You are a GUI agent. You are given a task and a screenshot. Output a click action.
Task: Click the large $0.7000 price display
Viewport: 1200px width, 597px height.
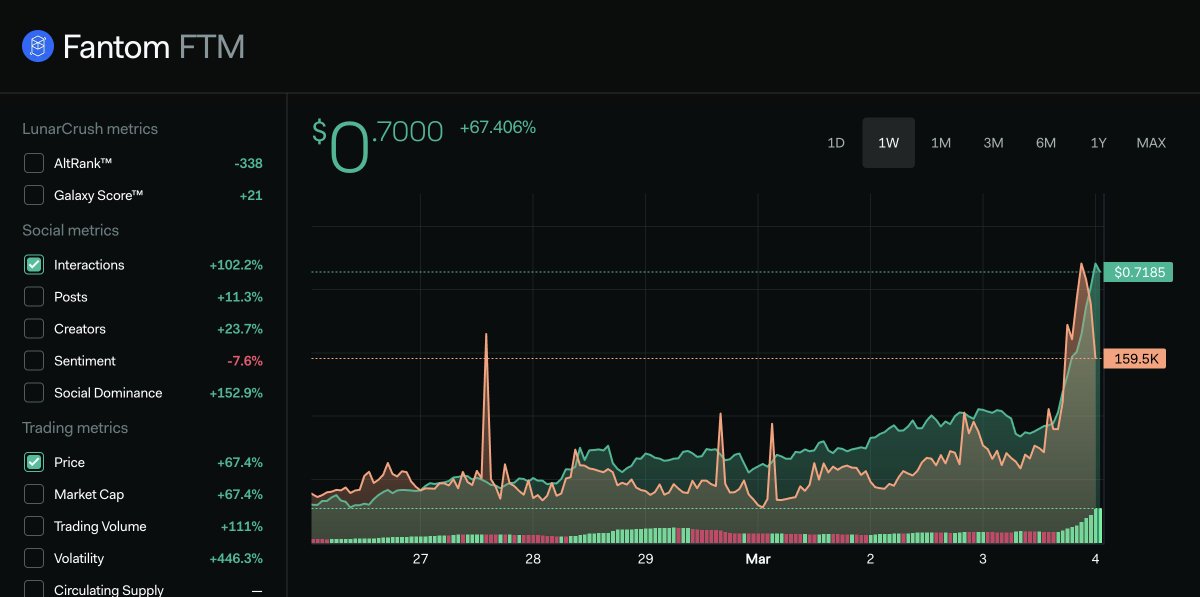pos(378,146)
